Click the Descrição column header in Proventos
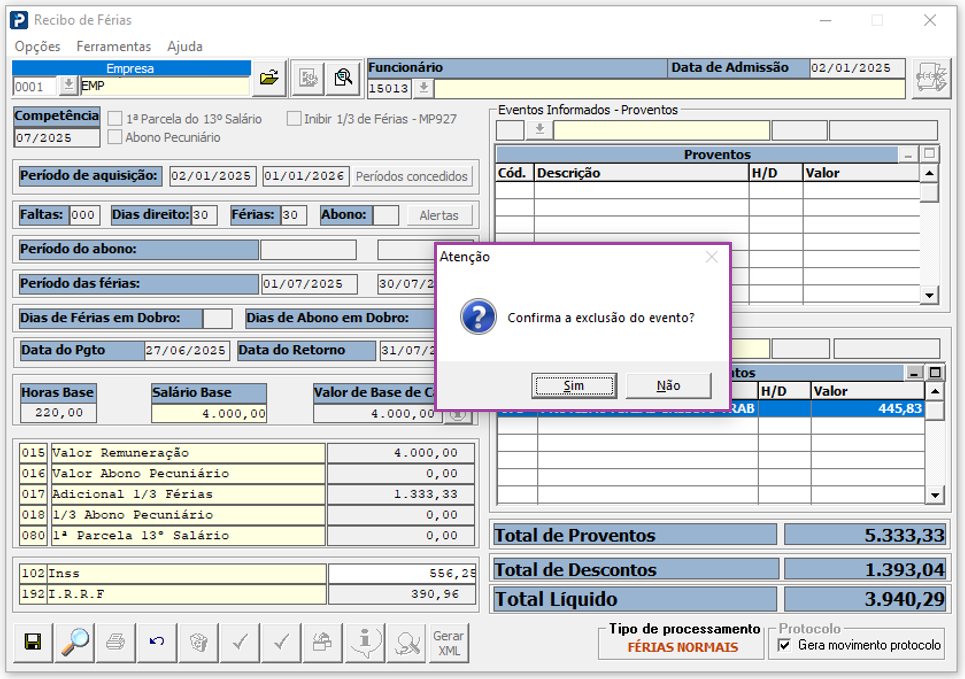965x679 pixels. point(641,173)
